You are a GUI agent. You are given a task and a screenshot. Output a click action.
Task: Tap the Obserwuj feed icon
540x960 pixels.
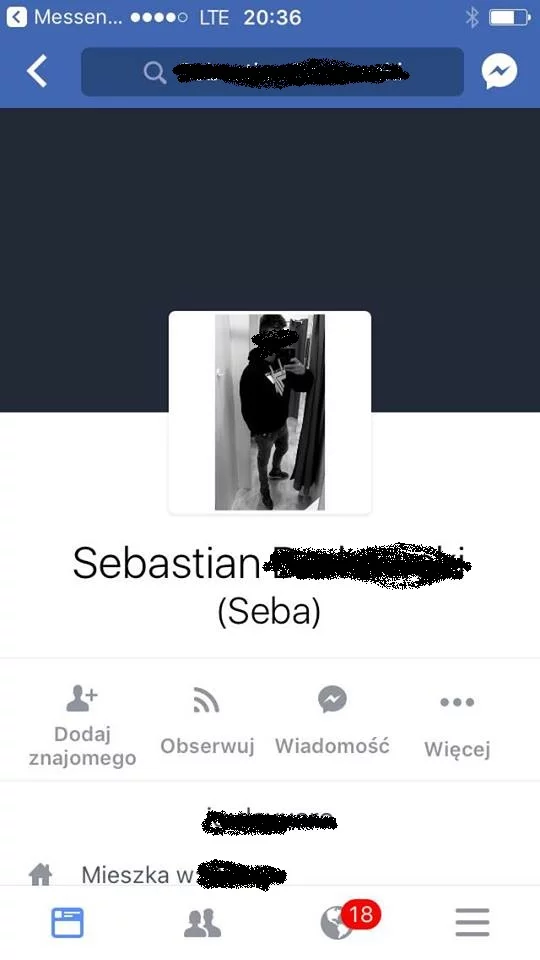206,700
